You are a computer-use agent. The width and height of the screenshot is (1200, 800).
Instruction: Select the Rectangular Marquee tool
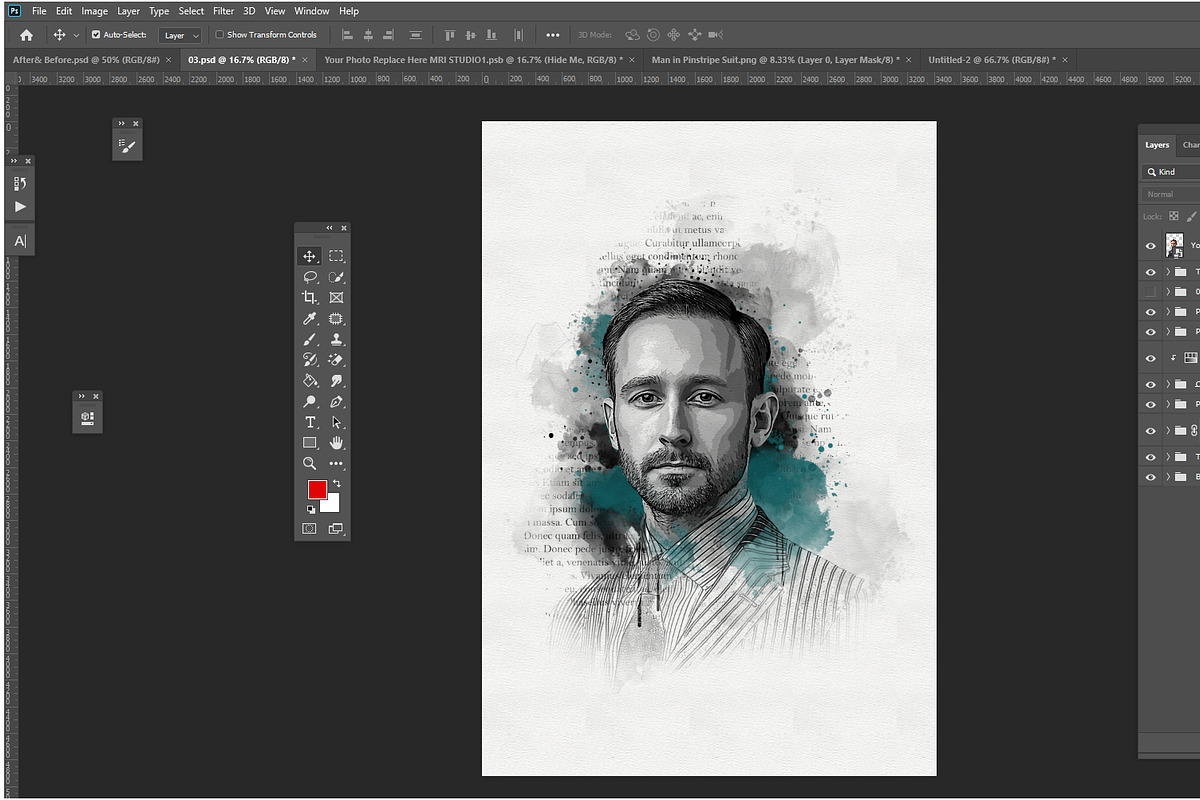point(336,257)
